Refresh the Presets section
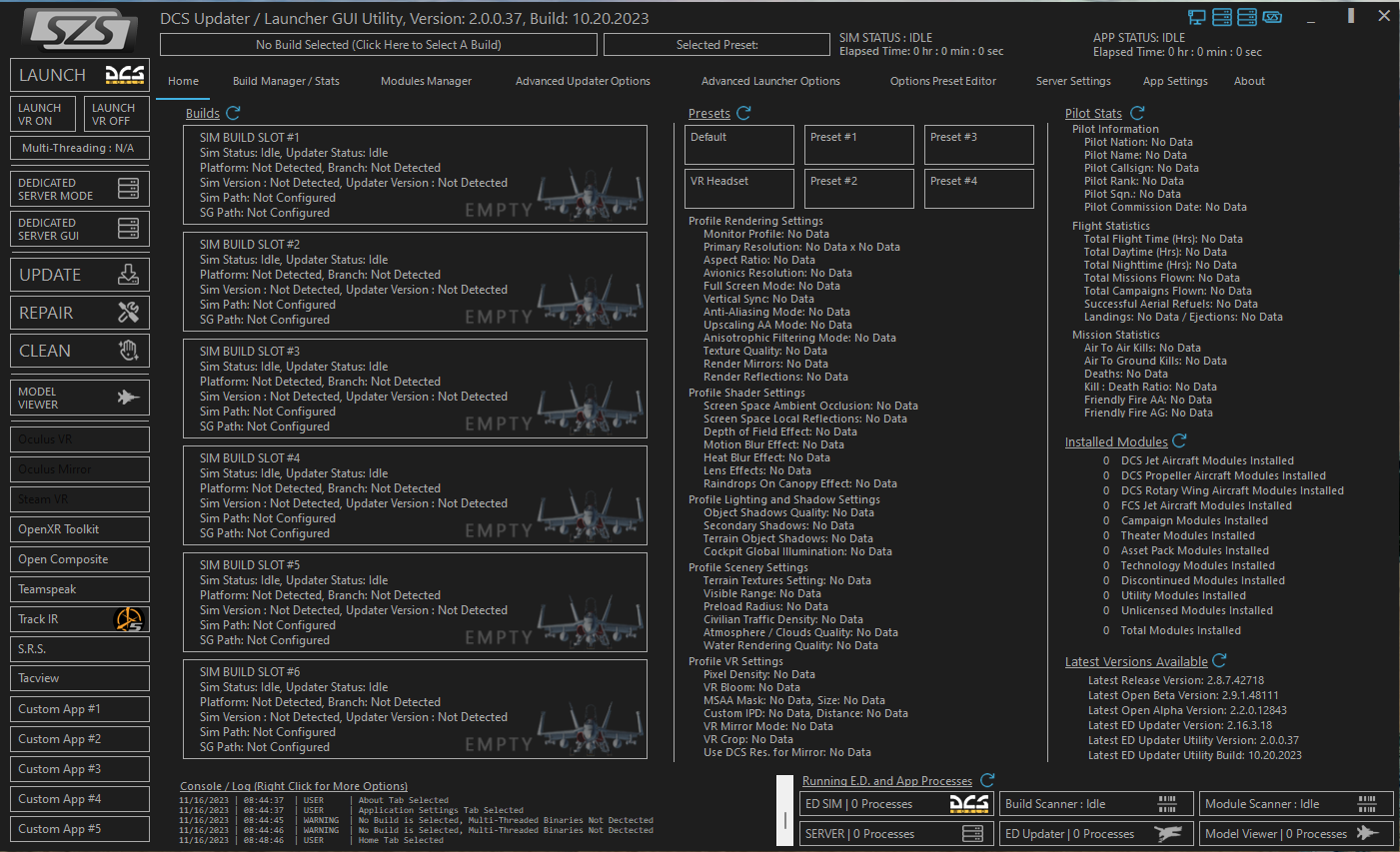 [743, 113]
